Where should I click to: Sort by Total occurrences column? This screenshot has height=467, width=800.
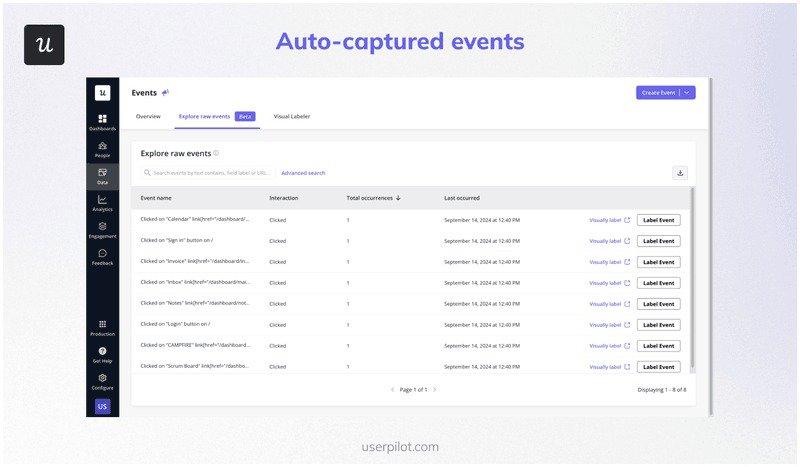pos(373,198)
